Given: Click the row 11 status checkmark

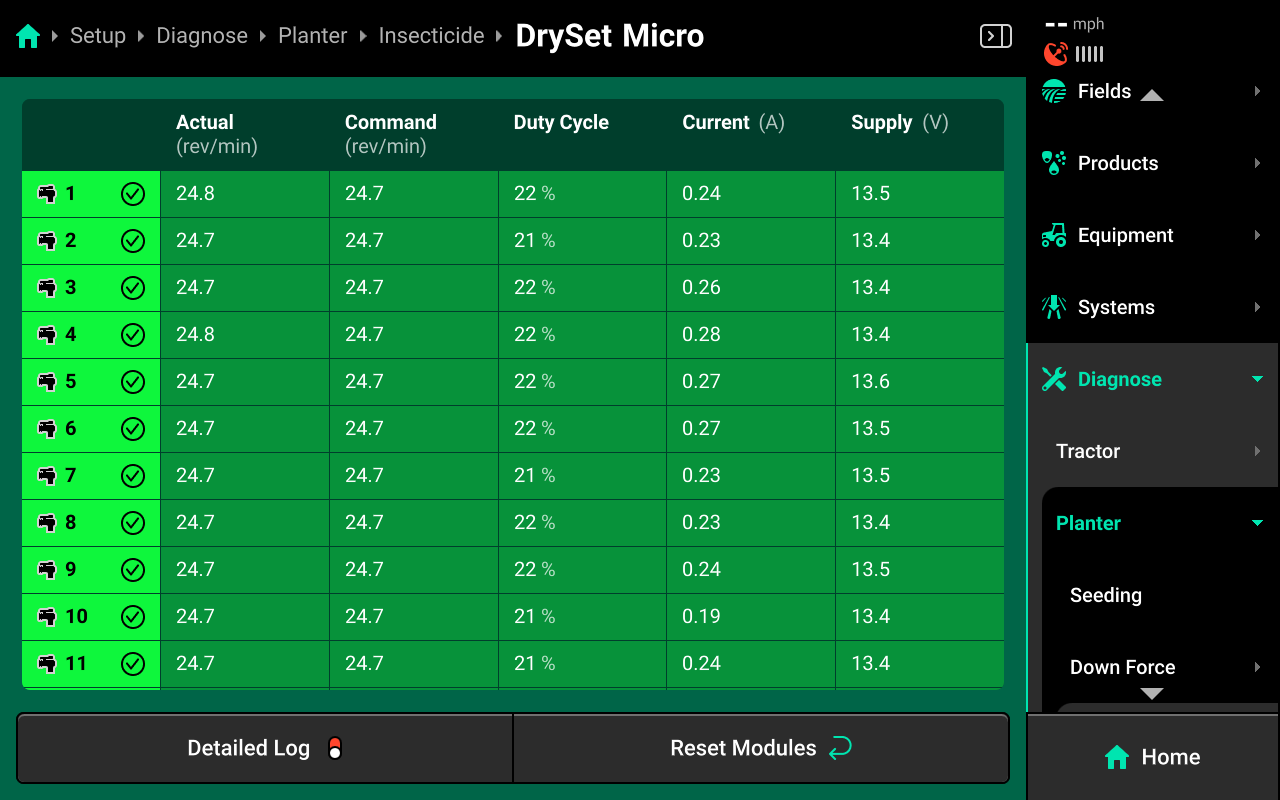Looking at the screenshot, I should pyautogui.click(x=133, y=664).
